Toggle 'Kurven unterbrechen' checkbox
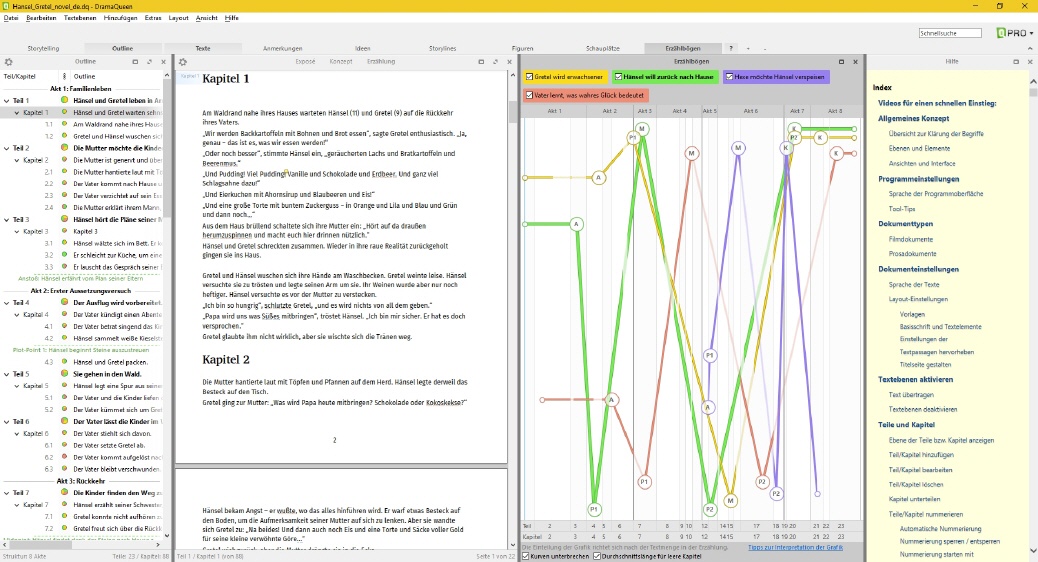1038x562 pixels. coord(526,556)
